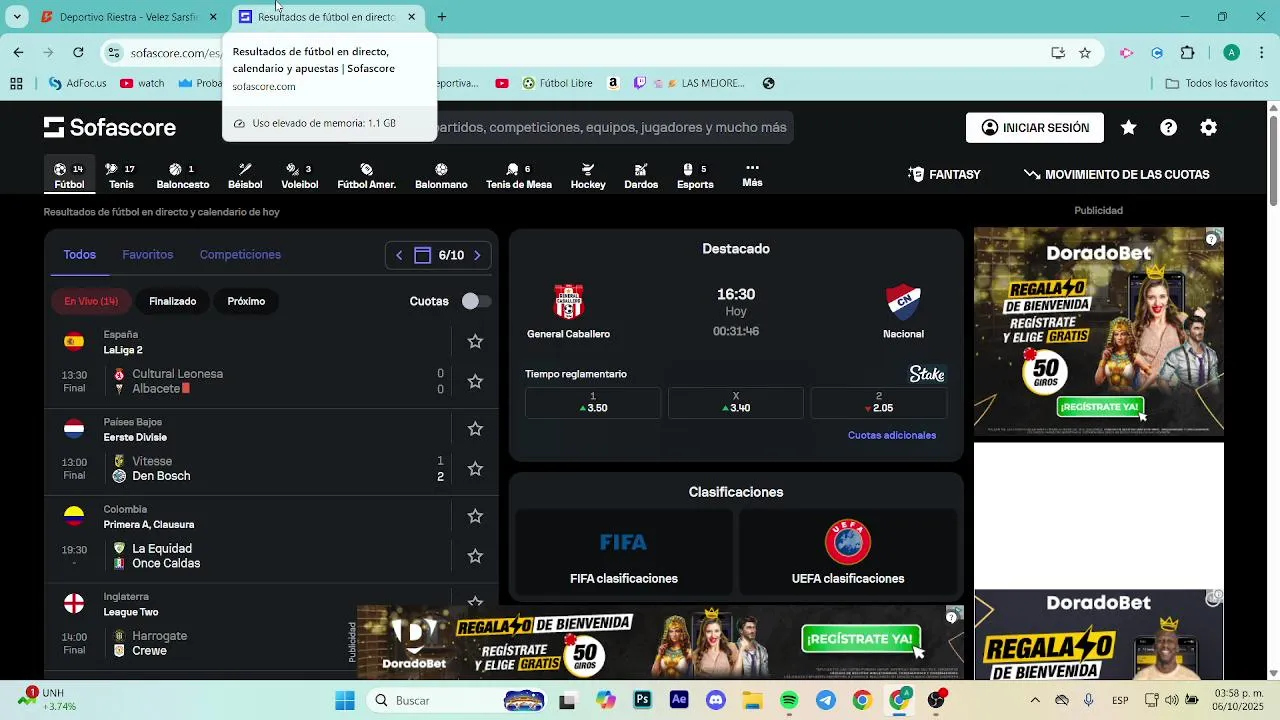Open the Tenis de Mesa category
Image resolution: width=1280 pixels, height=720 pixels.
518,175
